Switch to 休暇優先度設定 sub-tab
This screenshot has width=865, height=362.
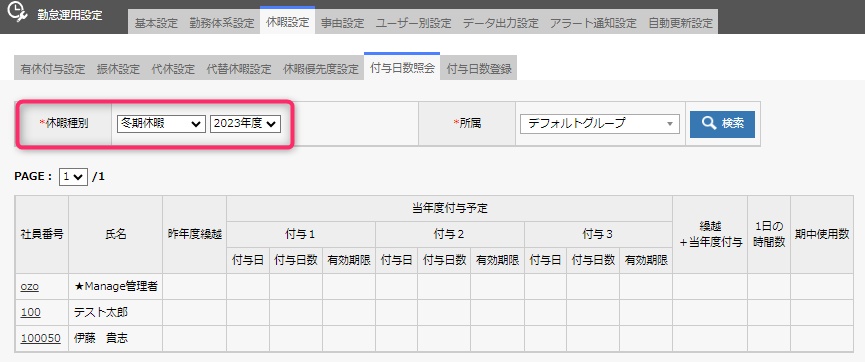click(x=321, y=70)
